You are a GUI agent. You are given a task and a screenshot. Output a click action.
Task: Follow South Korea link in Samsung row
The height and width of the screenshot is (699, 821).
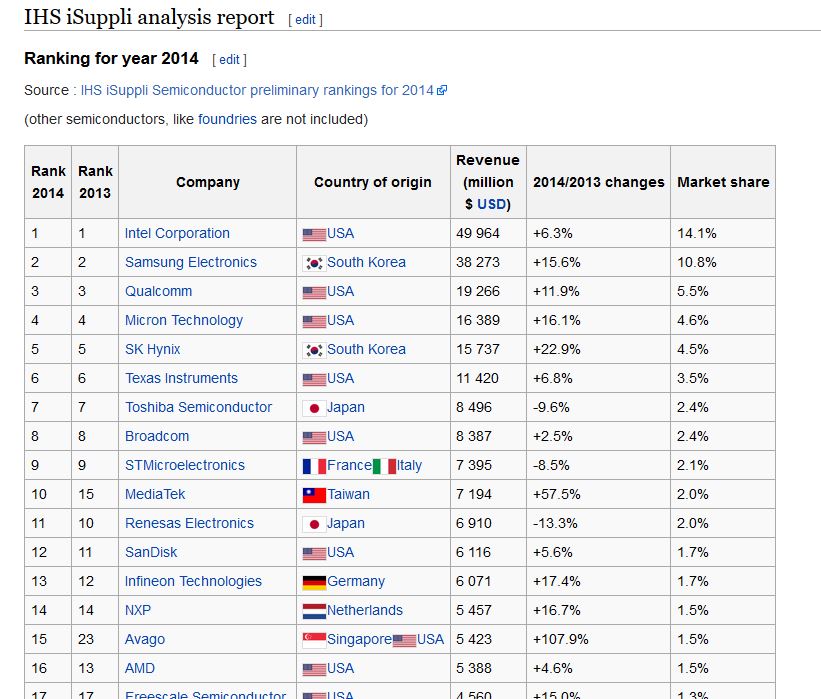tap(366, 262)
